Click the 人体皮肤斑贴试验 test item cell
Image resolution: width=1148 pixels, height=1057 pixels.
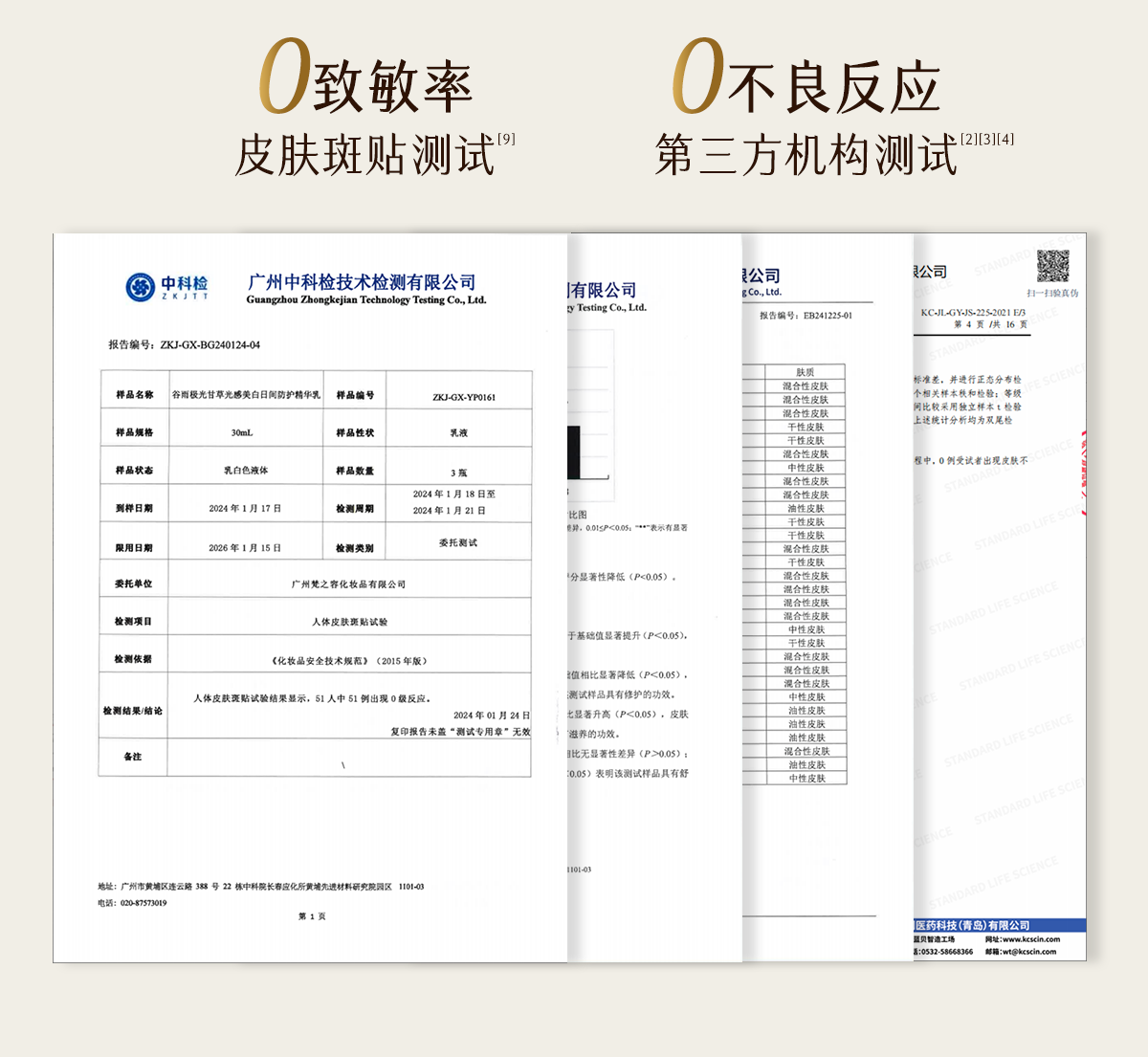click(349, 622)
